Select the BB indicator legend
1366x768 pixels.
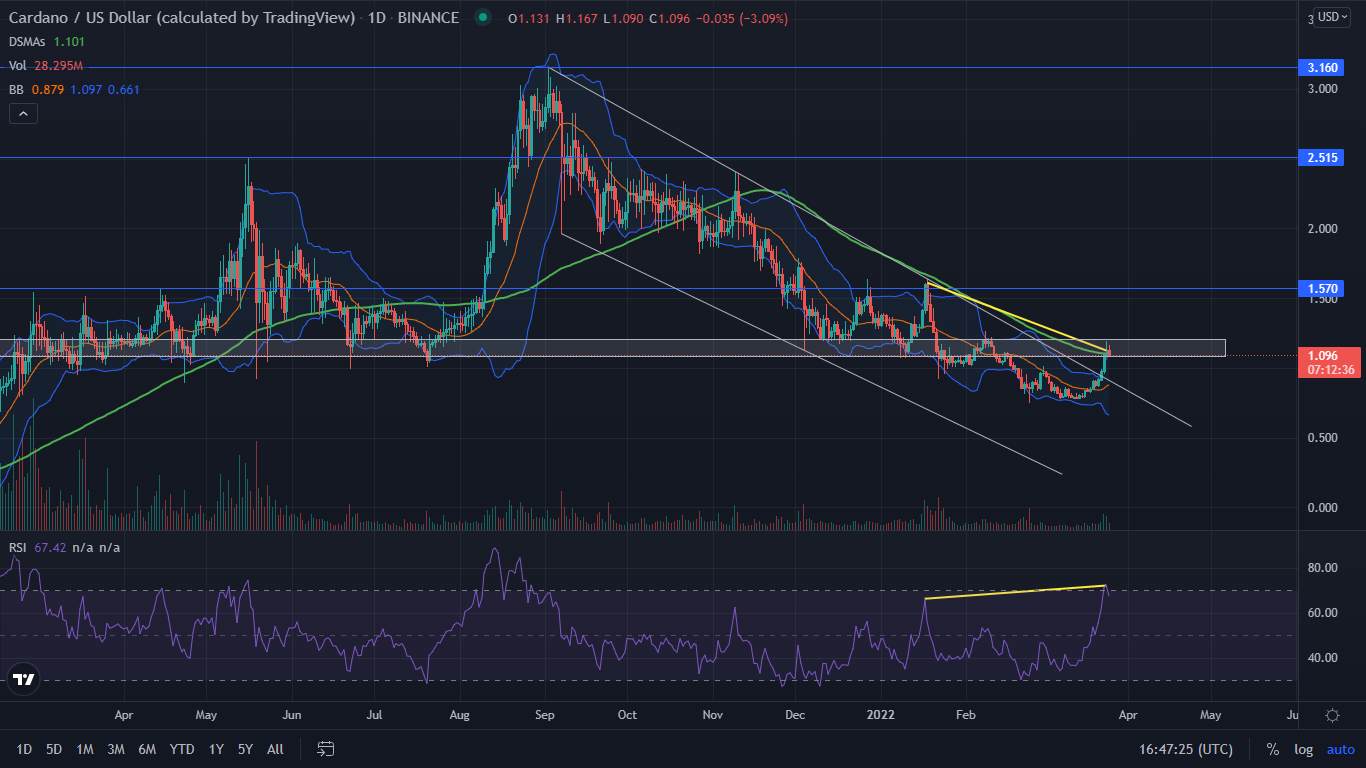tap(17, 89)
